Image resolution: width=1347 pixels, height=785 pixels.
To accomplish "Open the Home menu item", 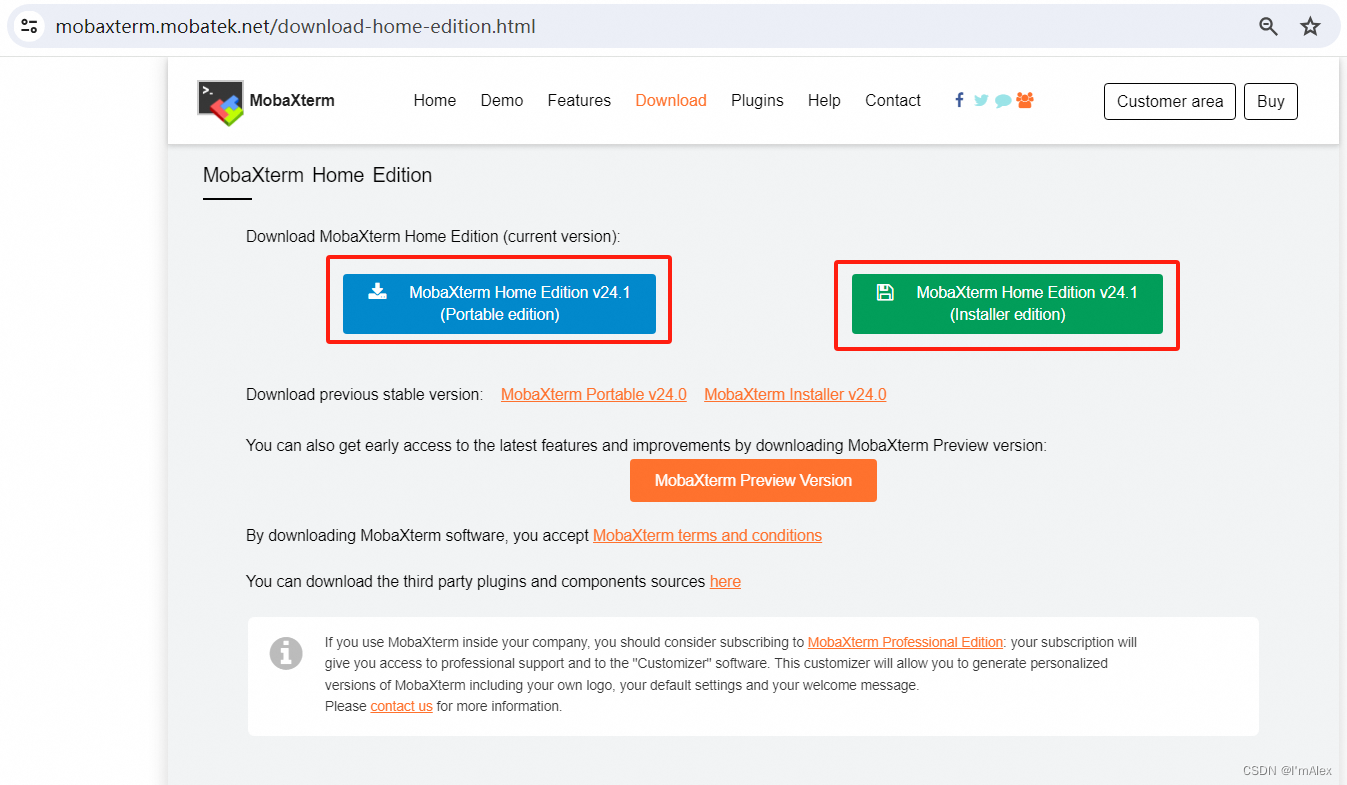I will (x=435, y=101).
